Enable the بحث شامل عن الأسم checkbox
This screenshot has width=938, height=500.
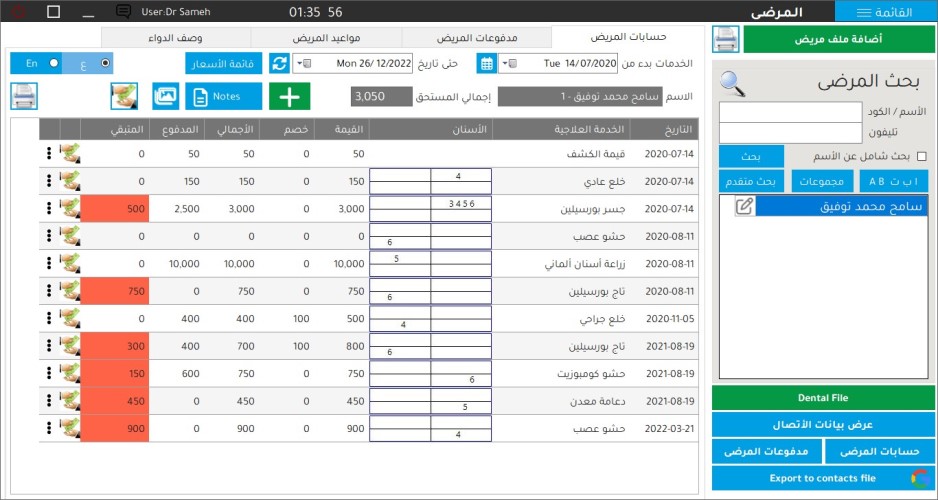point(921,157)
